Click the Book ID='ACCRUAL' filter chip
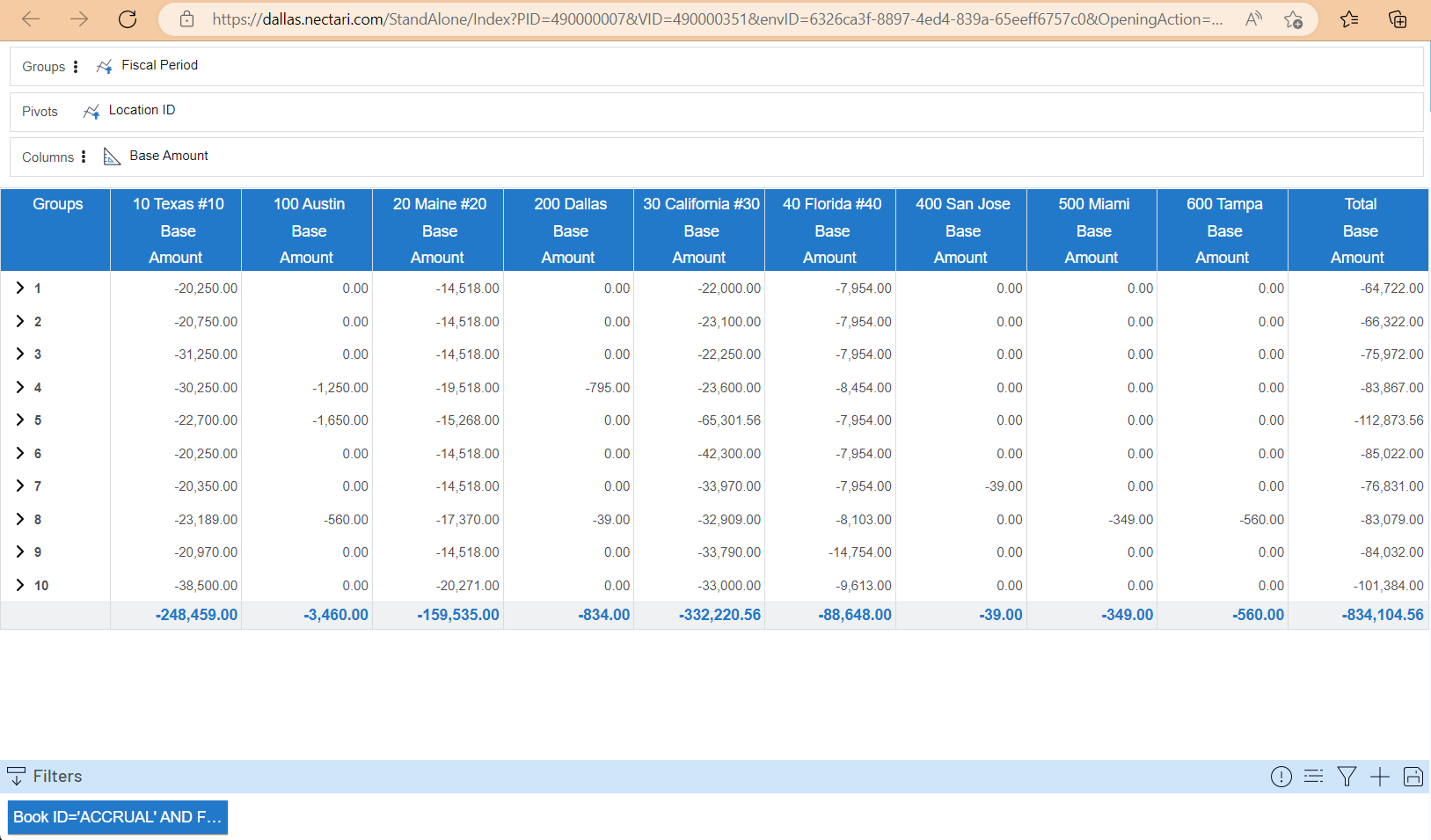 coord(117,816)
